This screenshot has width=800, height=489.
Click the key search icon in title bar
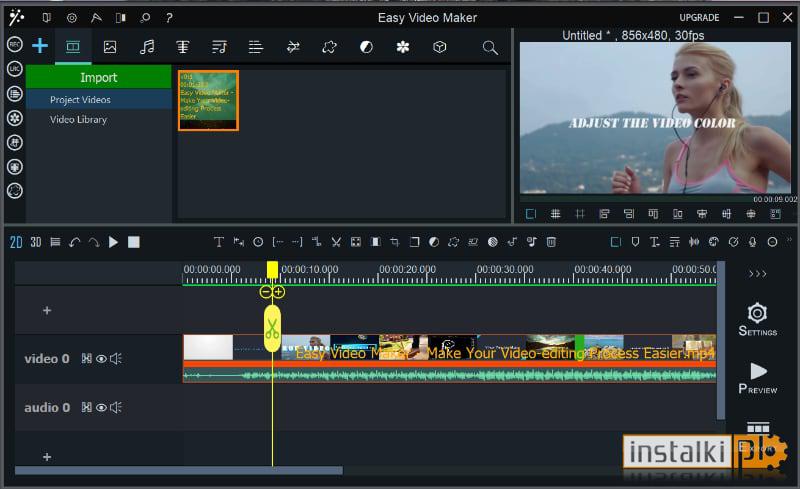145,18
